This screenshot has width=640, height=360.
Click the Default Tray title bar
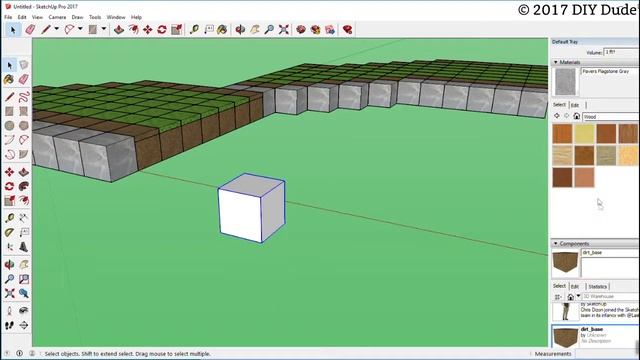click(595, 42)
